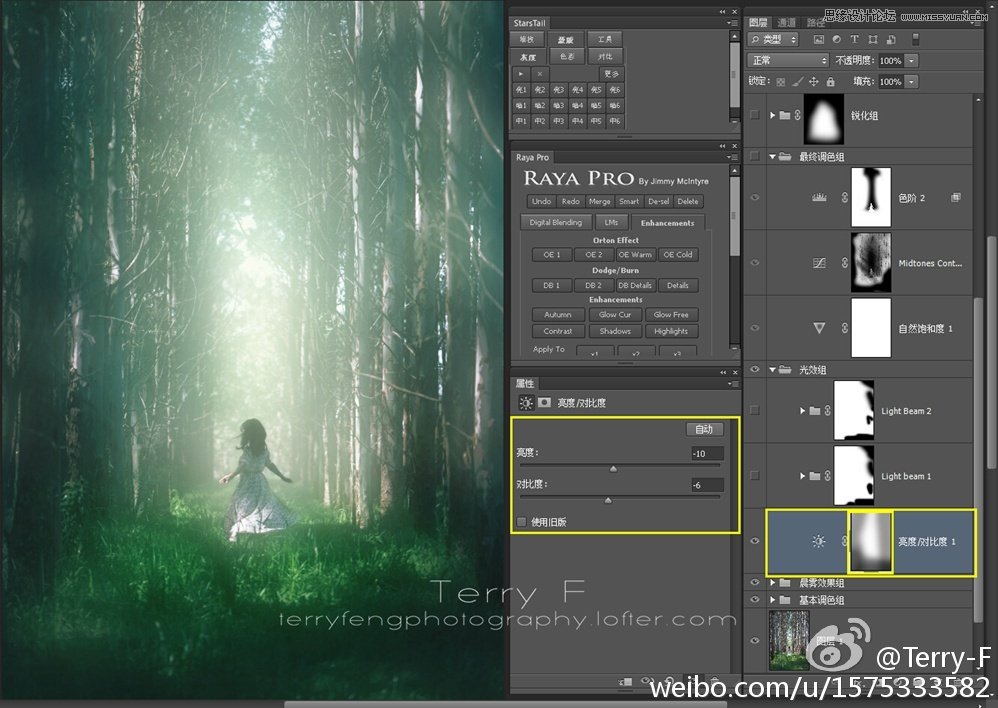Image resolution: width=998 pixels, height=708 pixels.
Task: Click the 色阶 2 levels adjustment icon
Action: 819,197
